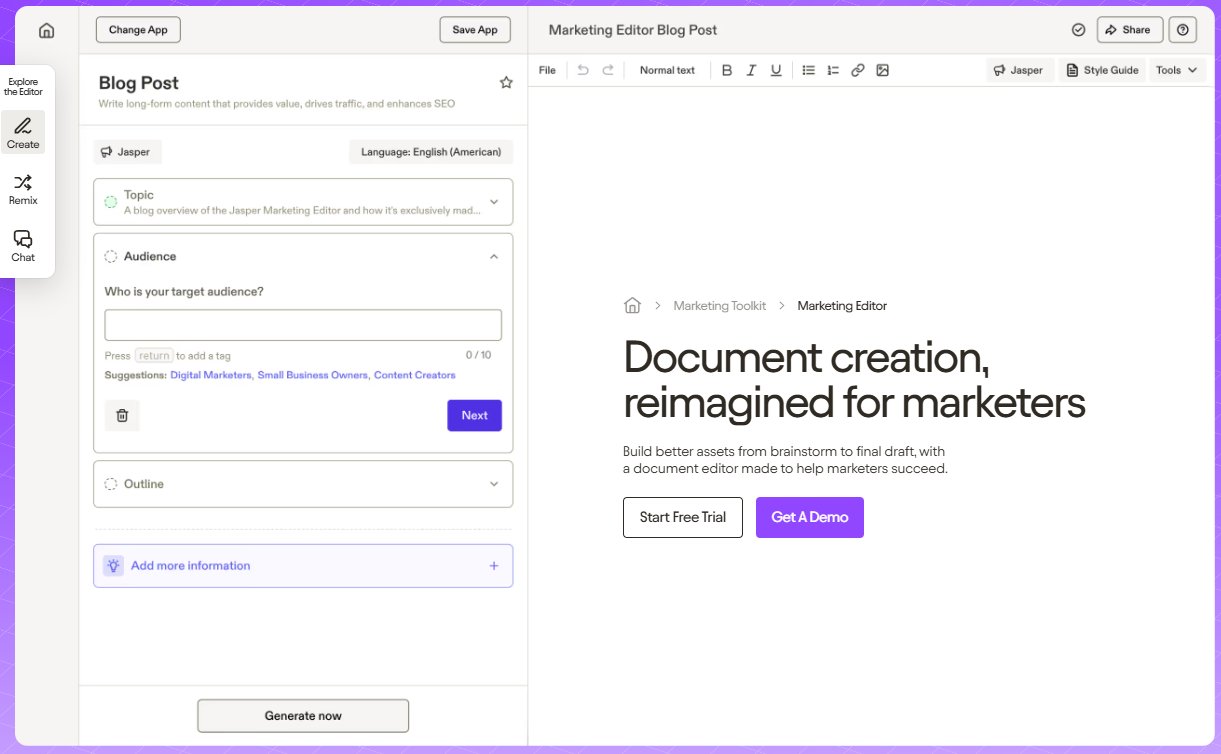This screenshot has height=754, width=1221.
Task: Toggle underline text formatting
Action: (776, 70)
